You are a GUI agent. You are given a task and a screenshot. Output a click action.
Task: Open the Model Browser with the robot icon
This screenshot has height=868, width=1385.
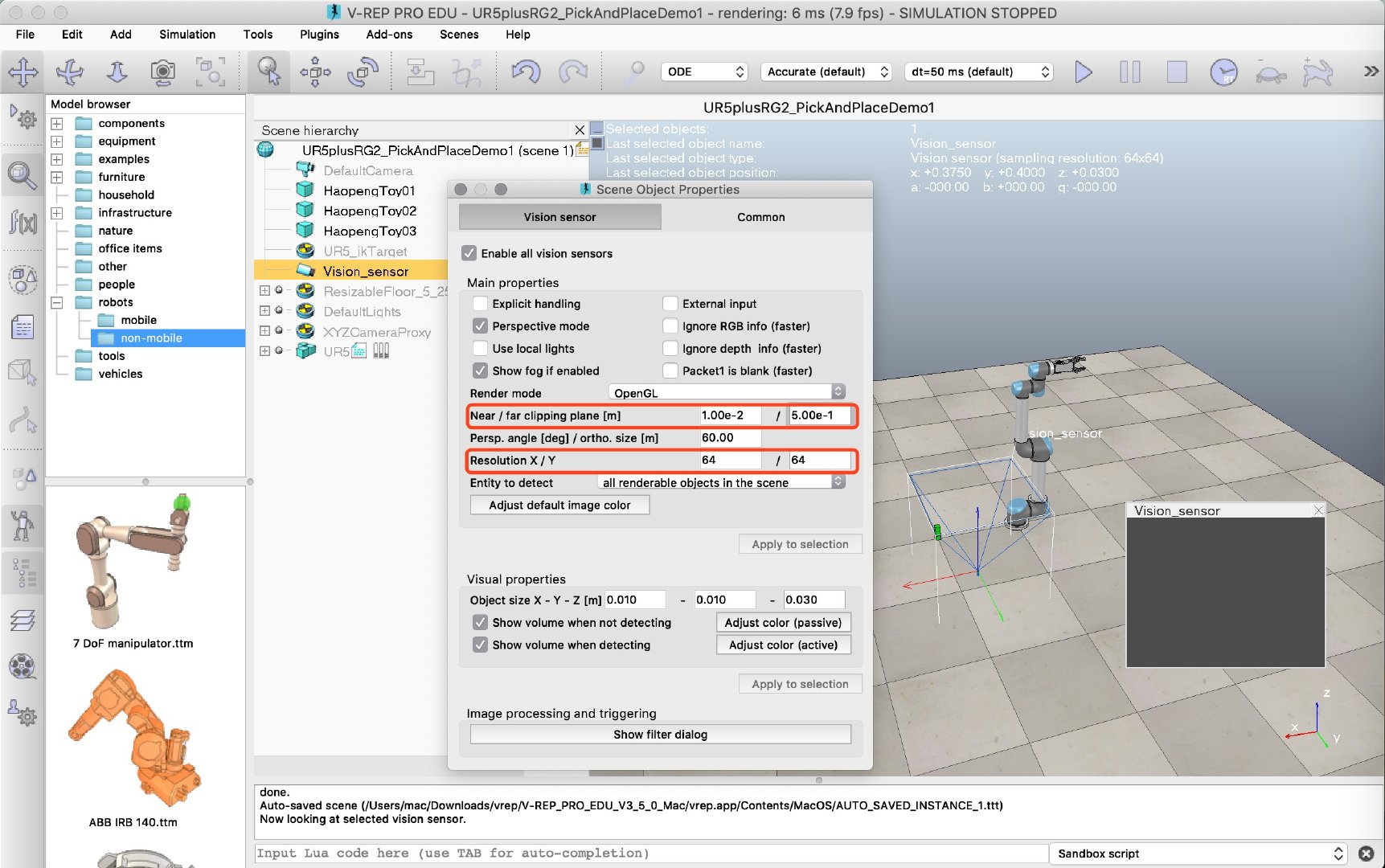point(23,525)
